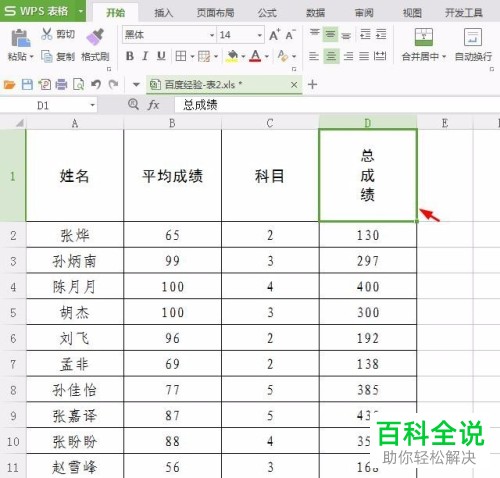Click the Cut scissors icon
The height and width of the screenshot is (478, 500).
tap(47, 34)
